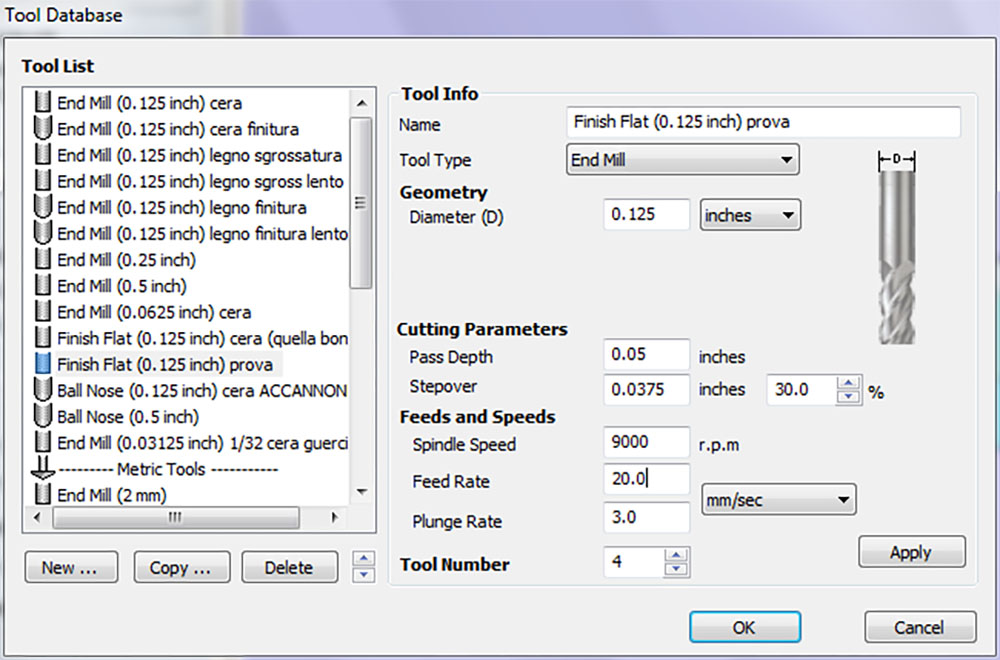This screenshot has height=660, width=1000.
Task: Click the Finish Flat prova tool icon
Action: pyautogui.click(x=42, y=363)
